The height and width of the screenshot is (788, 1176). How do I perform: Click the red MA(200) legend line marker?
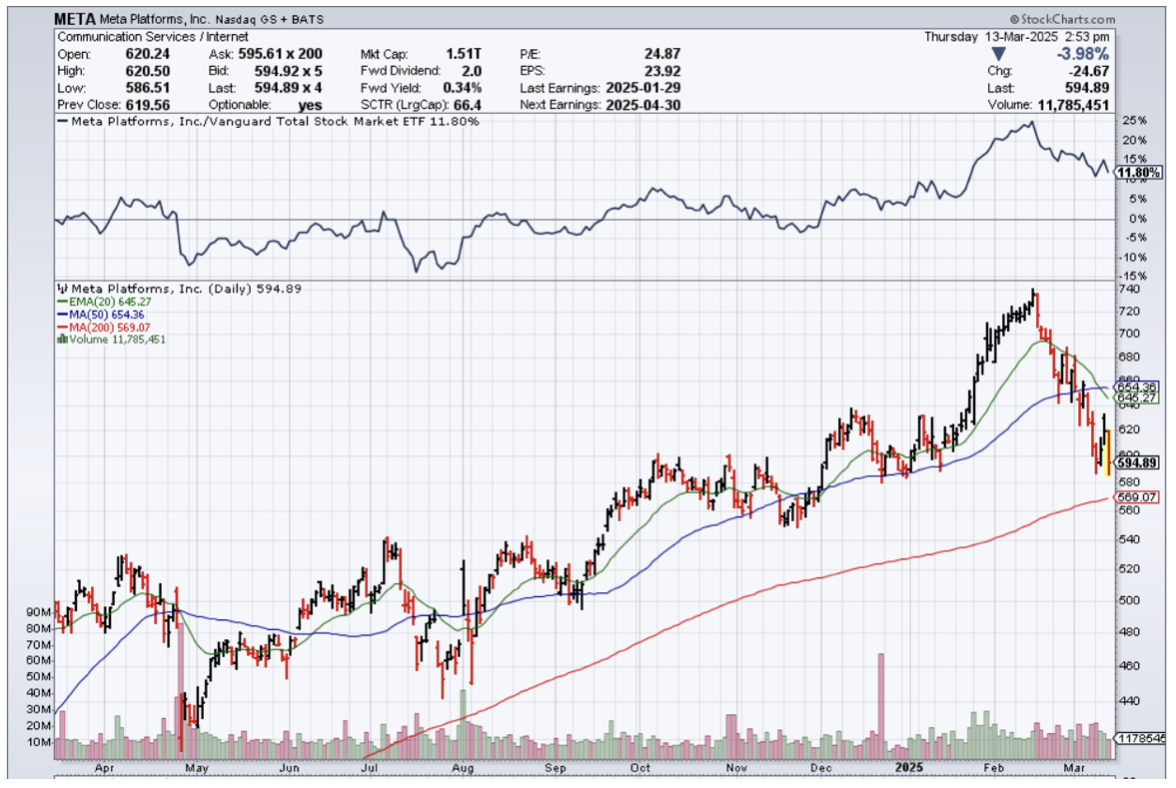coord(63,327)
